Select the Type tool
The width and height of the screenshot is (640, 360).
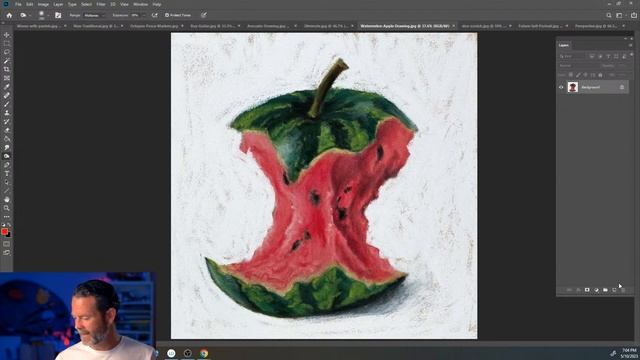[x=7, y=173]
